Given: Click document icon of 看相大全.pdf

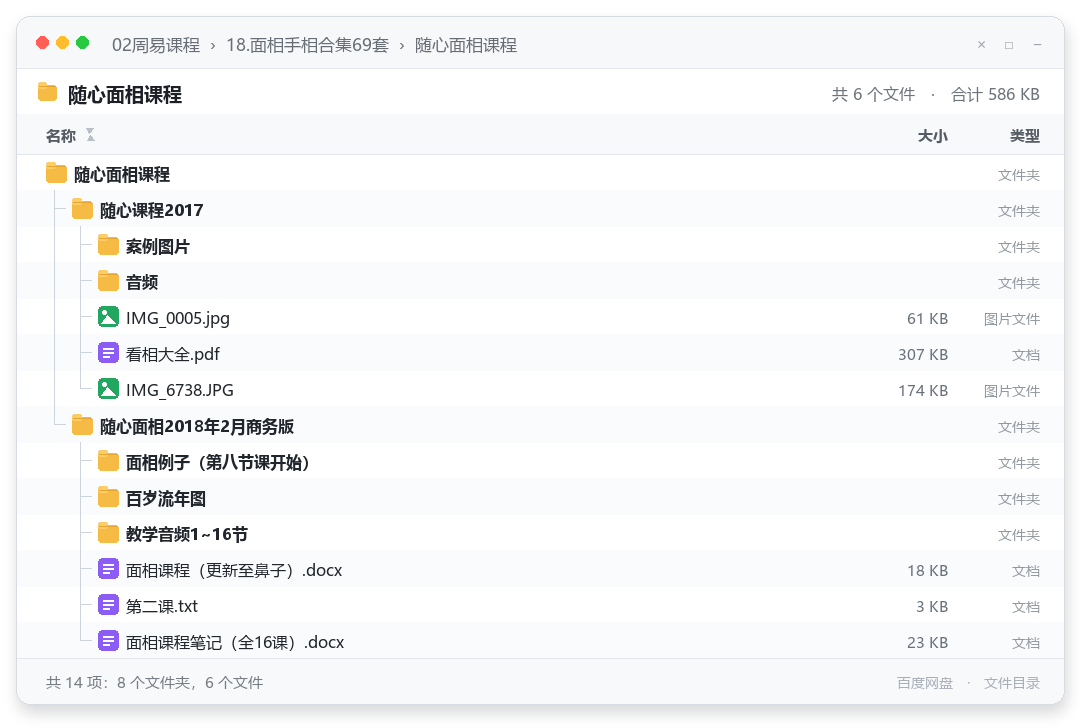Looking at the screenshot, I should point(108,353).
